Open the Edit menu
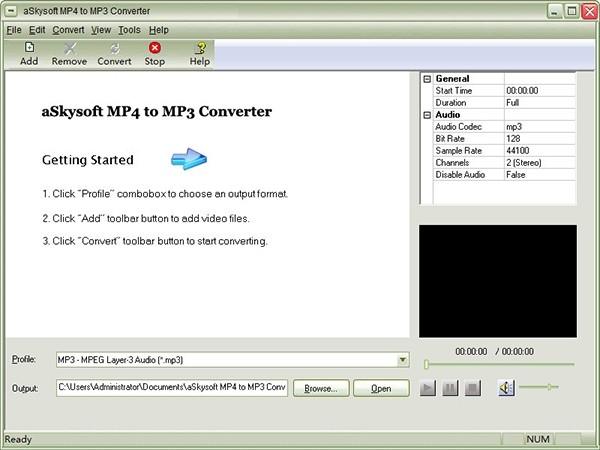The image size is (600, 450). [x=37, y=30]
